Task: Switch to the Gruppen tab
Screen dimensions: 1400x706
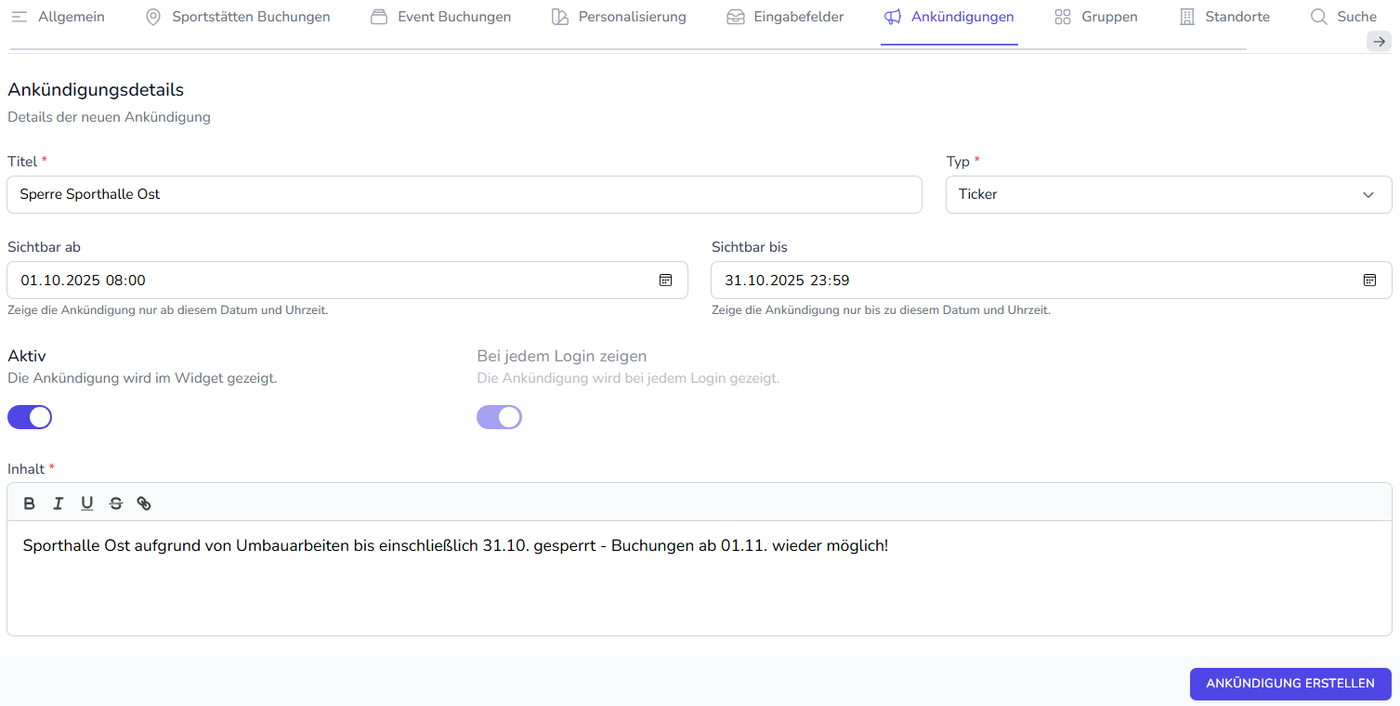Action: pyautogui.click(x=1096, y=17)
